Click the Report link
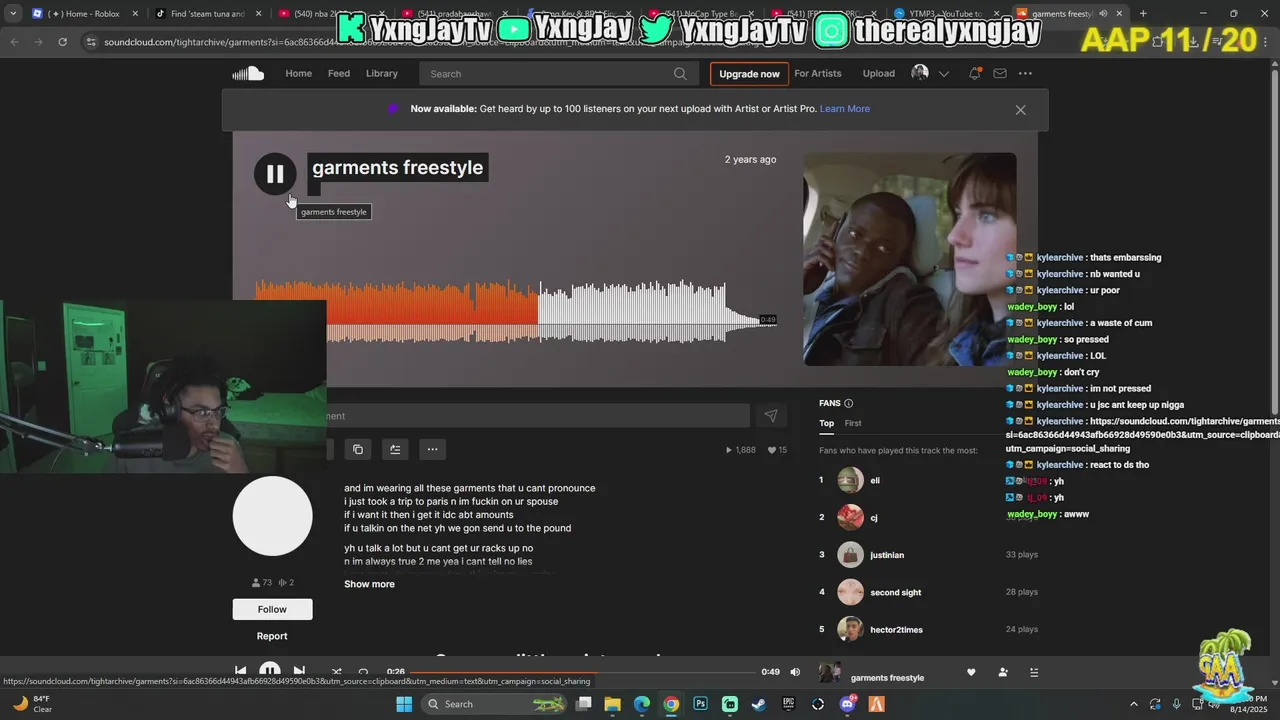 [272, 636]
